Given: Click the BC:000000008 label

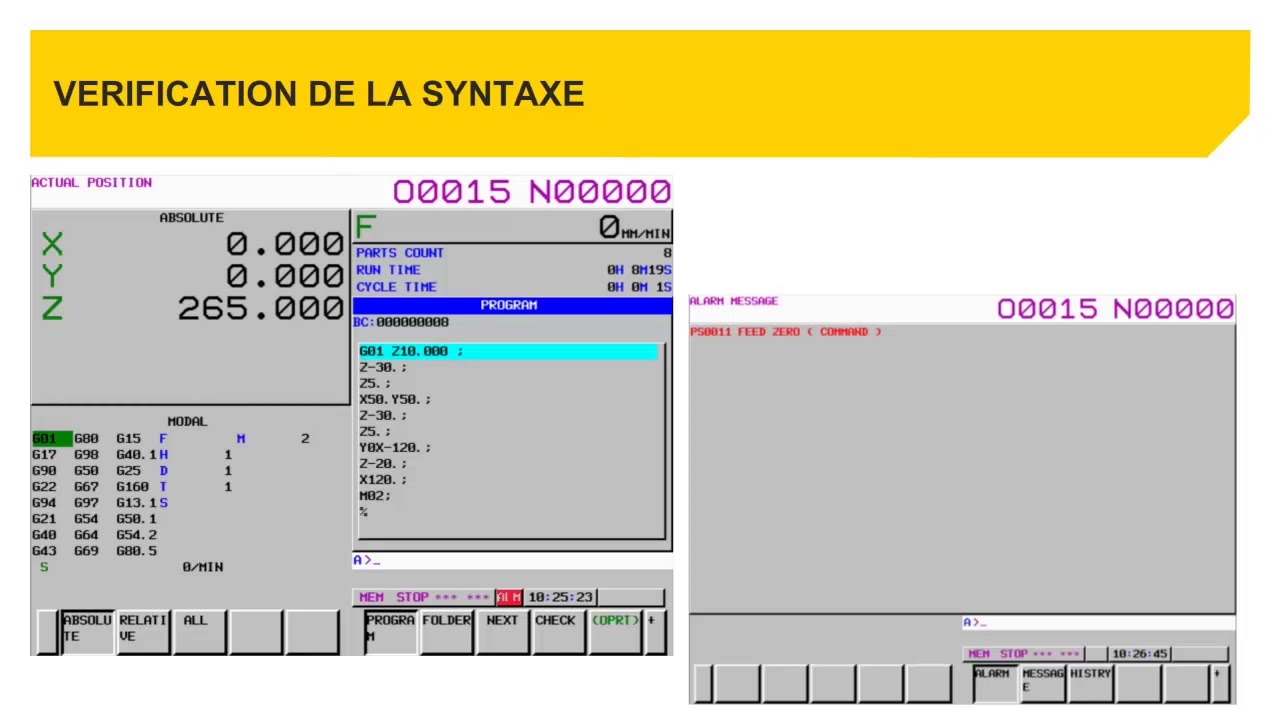Looking at the screenshot, I should coord(401,322).
